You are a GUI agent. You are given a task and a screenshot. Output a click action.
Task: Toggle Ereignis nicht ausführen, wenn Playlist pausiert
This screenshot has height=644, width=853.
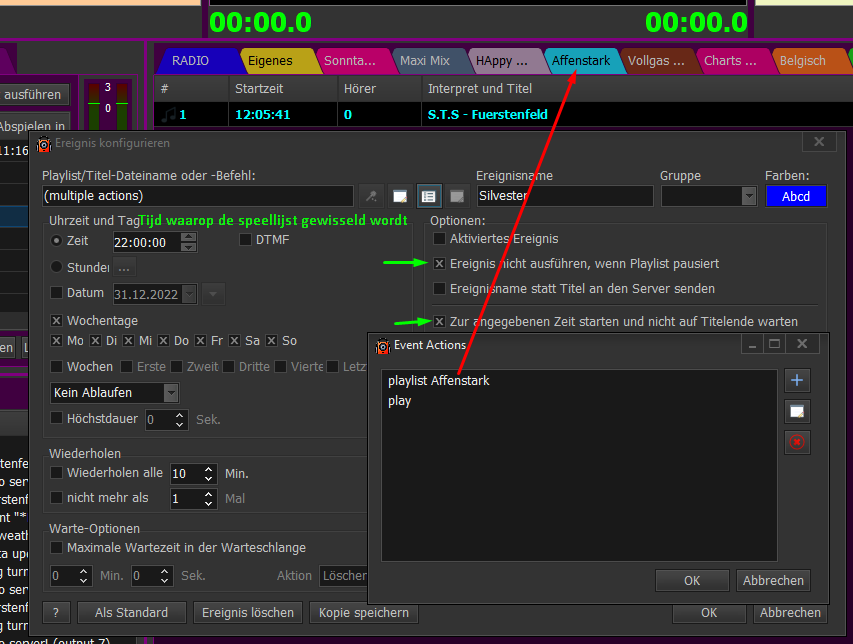click(440, 264)
